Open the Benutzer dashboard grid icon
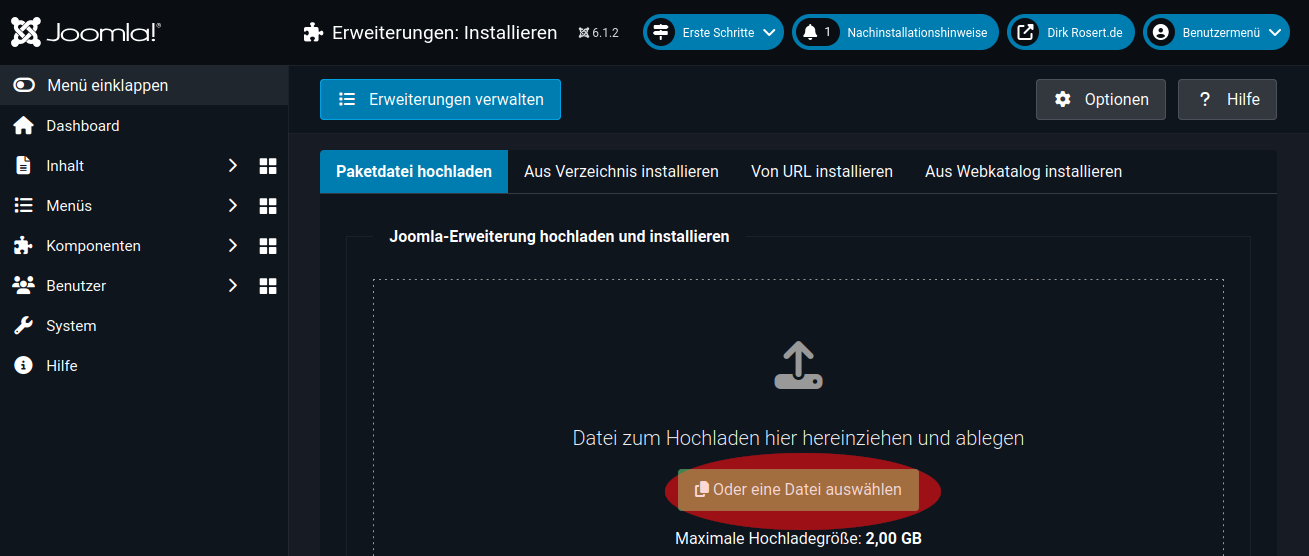 268,286
